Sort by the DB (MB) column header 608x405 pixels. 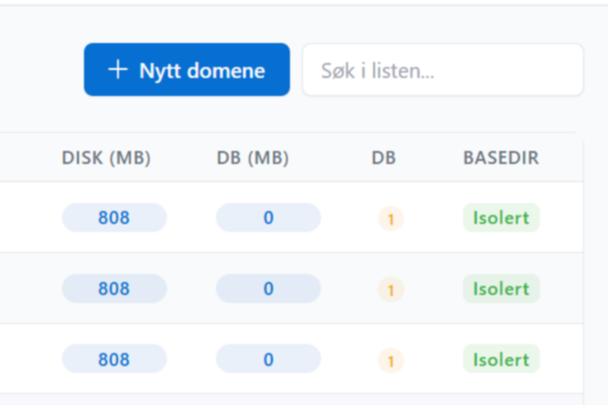pyautogui.click(x=253, y=159)
